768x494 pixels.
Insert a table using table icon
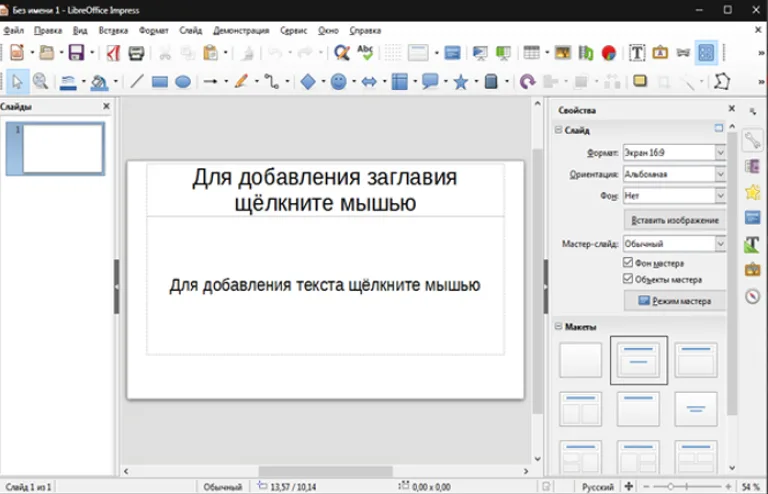(x=531, y=52)
